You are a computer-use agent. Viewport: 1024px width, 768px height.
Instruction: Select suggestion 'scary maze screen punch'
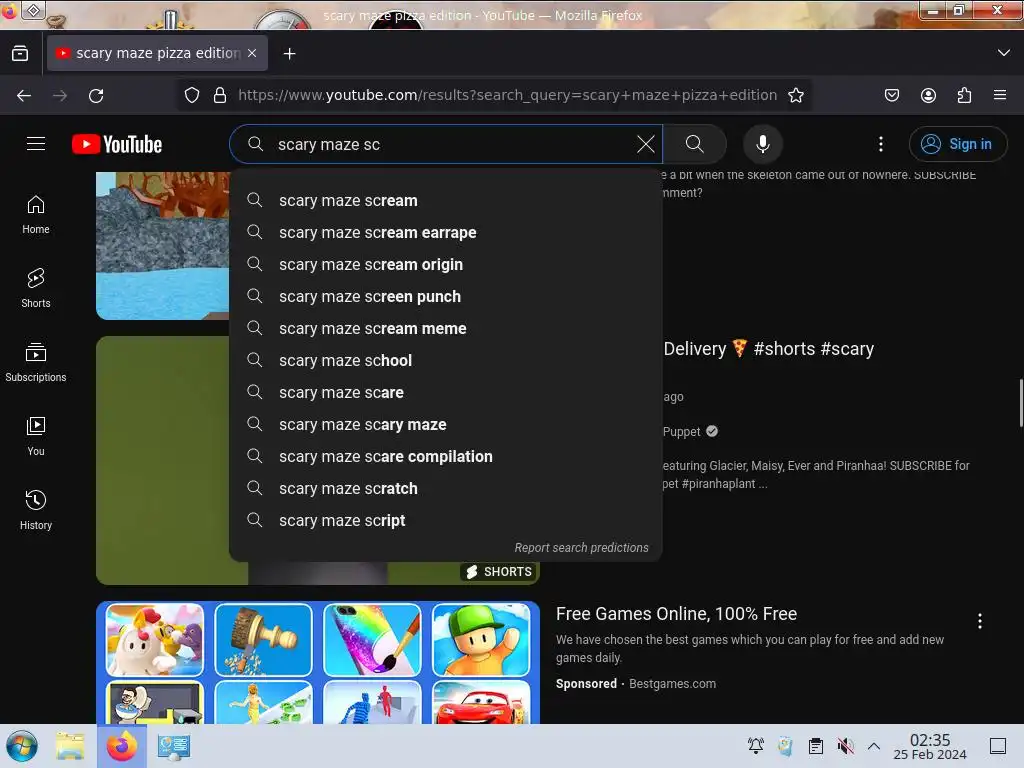(x=446, y=296)
